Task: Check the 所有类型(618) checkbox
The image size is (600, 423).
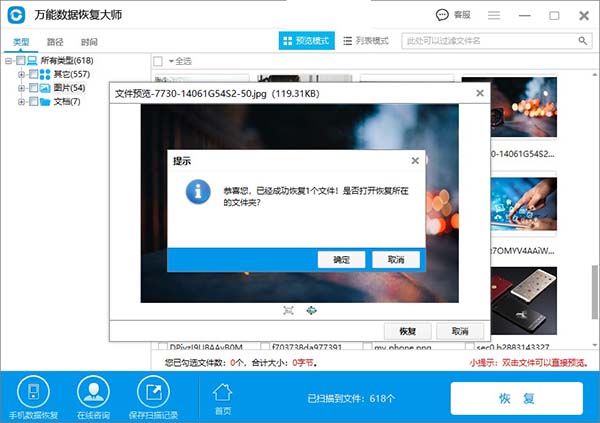Action: (20, 61)
